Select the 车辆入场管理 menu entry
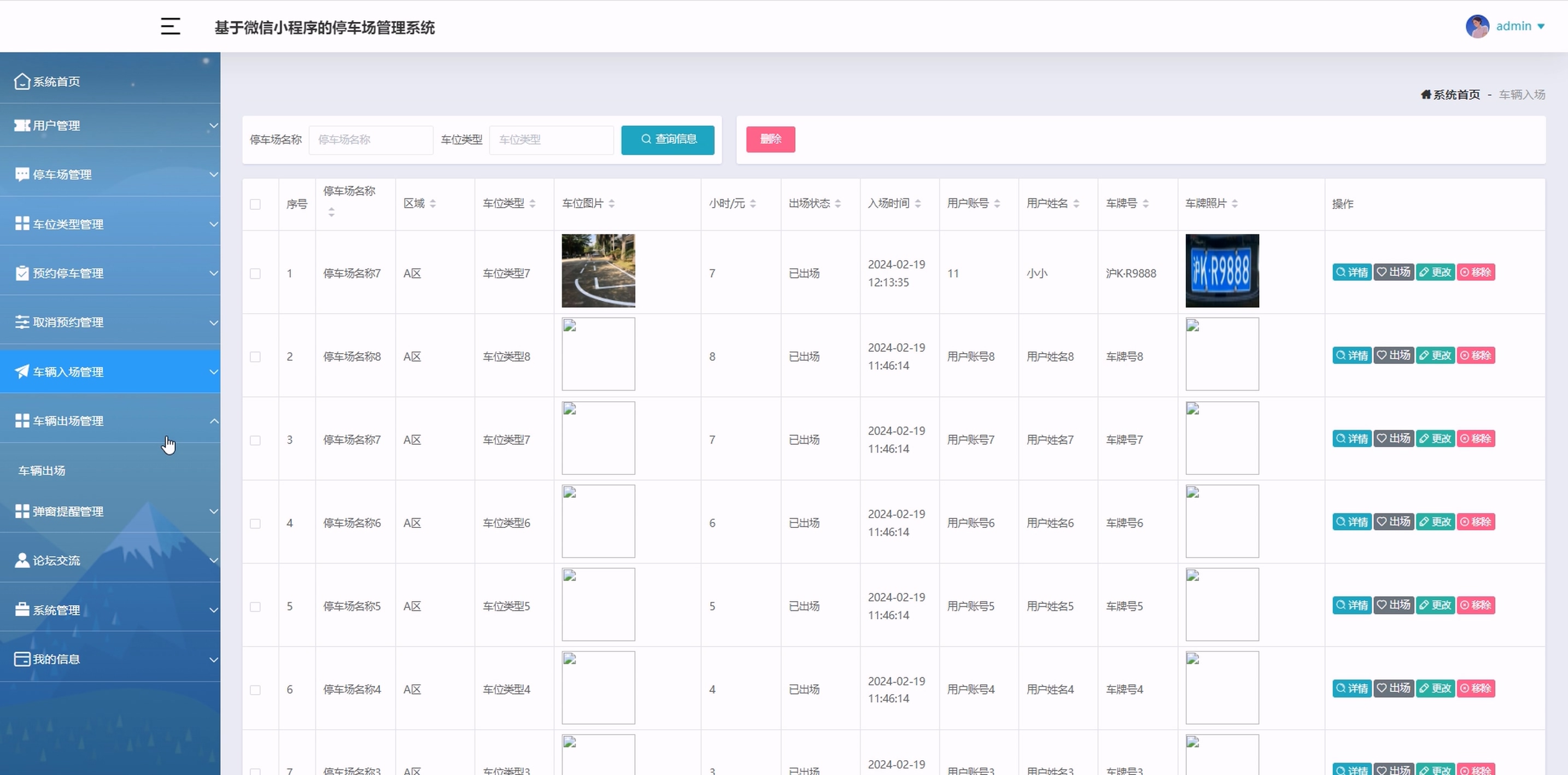The image size is (1568, 775). coord(110,371)
